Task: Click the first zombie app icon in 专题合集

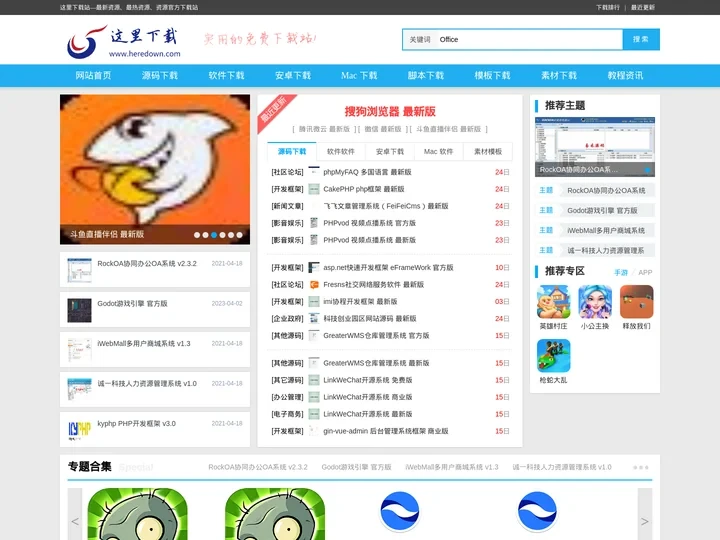Action: (x=137, y=514)
